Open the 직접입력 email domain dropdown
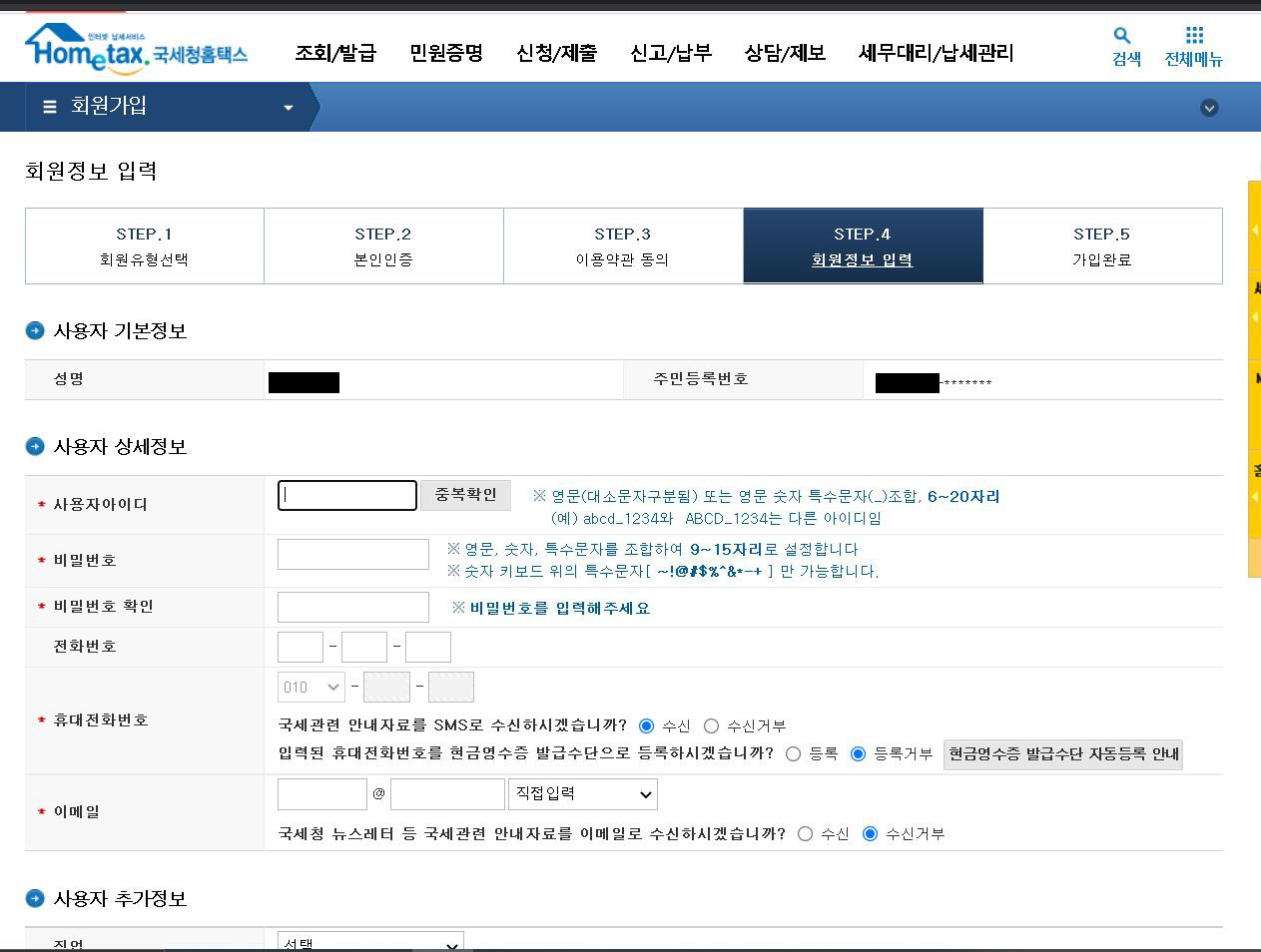 pos(583,794)
